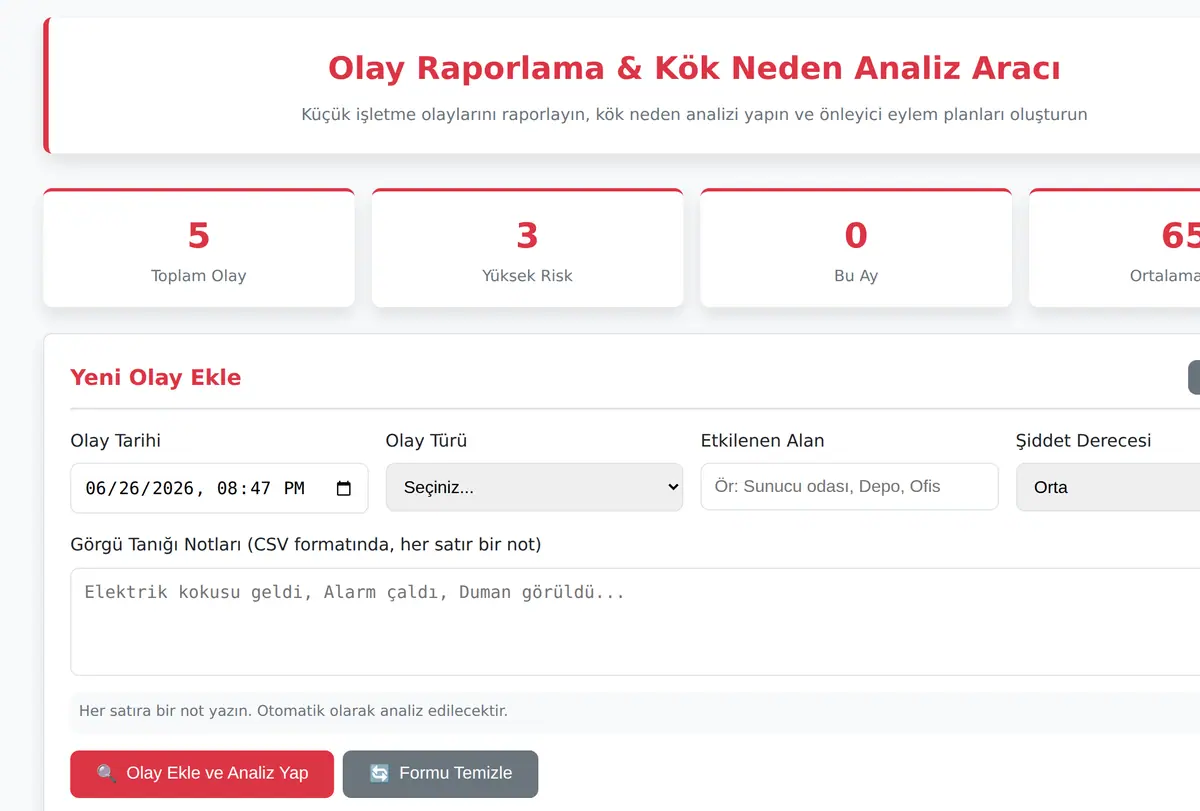Viewport: 1200px width, 811px height.
Task: Click the Formu Temizle button
Action: tap(440, 774)
